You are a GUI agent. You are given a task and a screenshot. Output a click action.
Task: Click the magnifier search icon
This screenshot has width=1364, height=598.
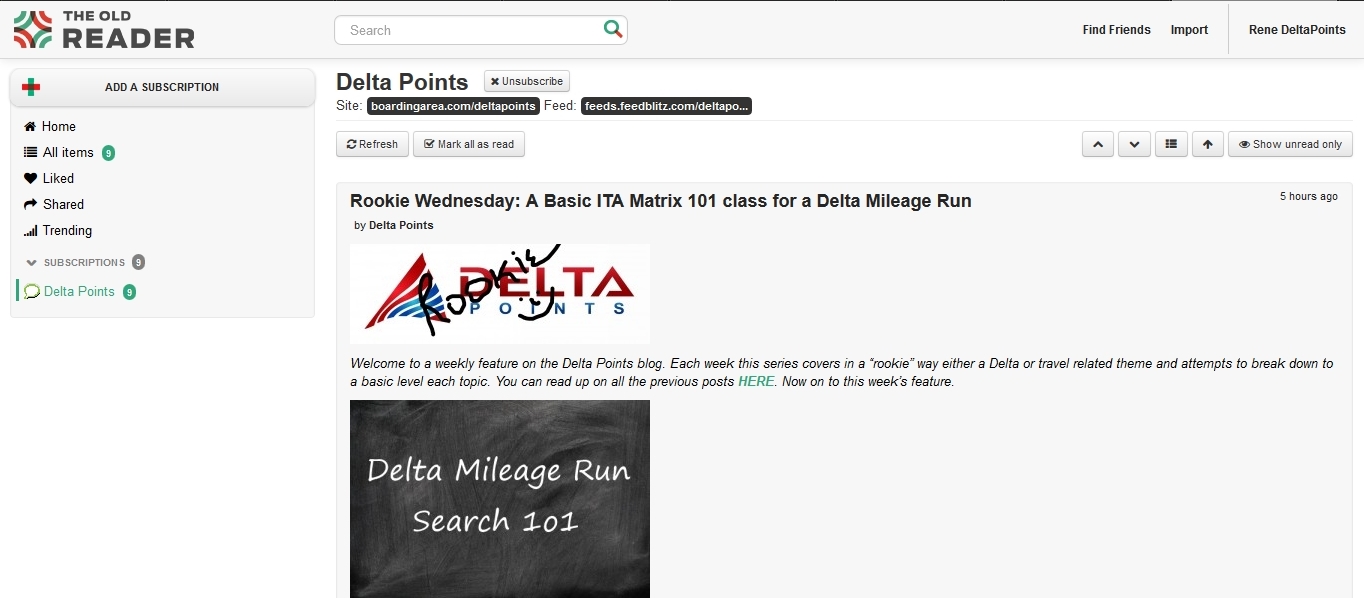[612, 30]
